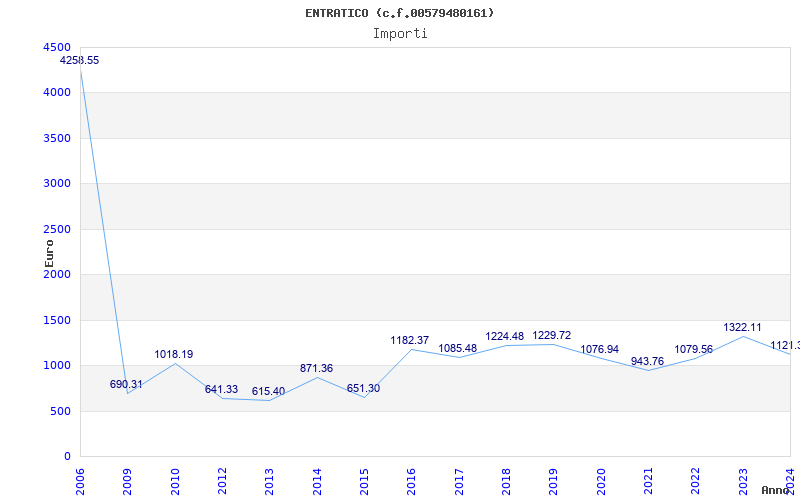Click the Euro y-axis title
This screenshot has height=500, width=800.
(x=49, y=254)
